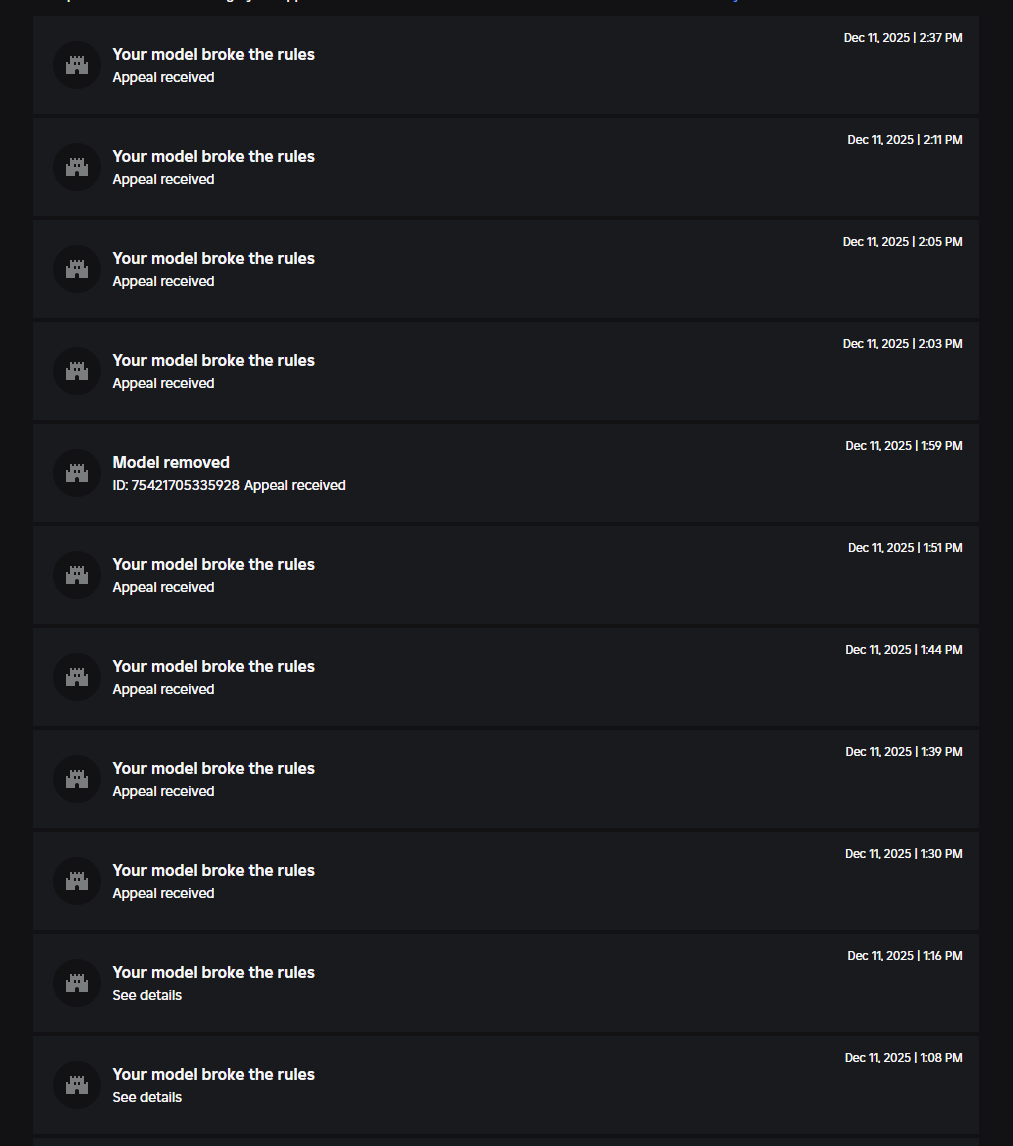
Task: Click the Dec 11, 2025 2:37 PM timestamp
Action: click(x=902, y=38)
